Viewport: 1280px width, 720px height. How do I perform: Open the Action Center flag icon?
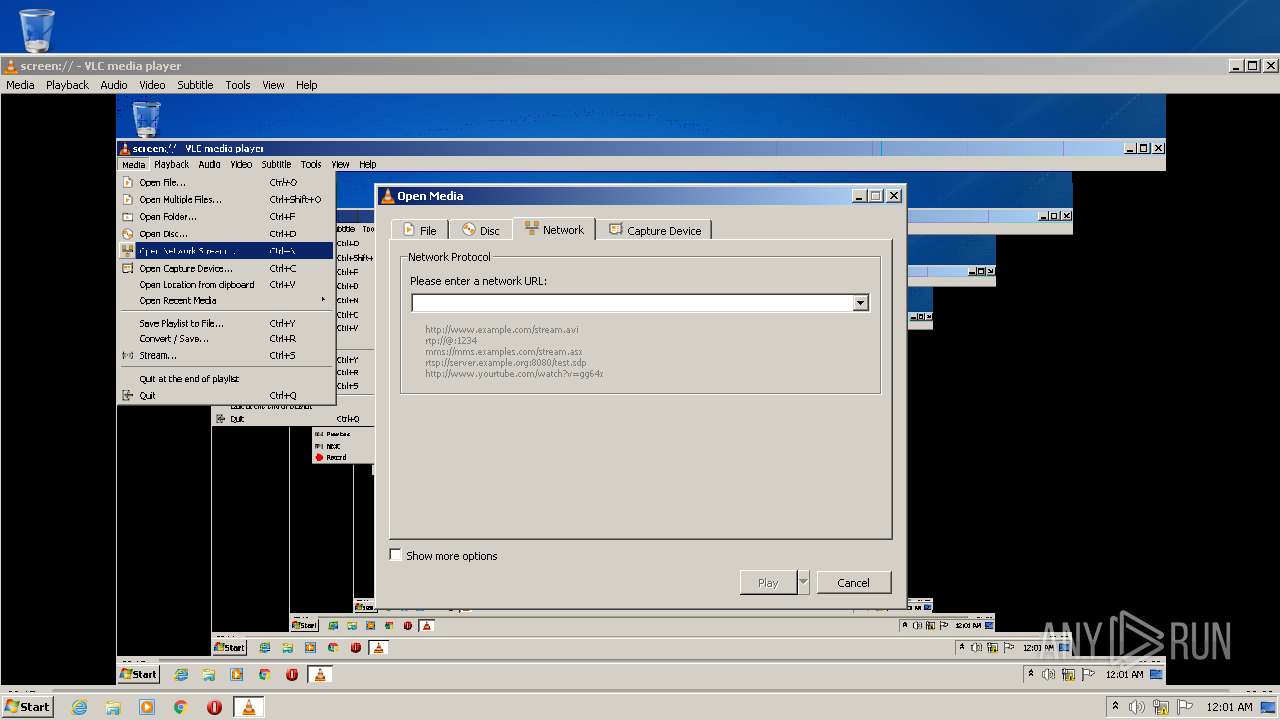tap(1185, 707)
